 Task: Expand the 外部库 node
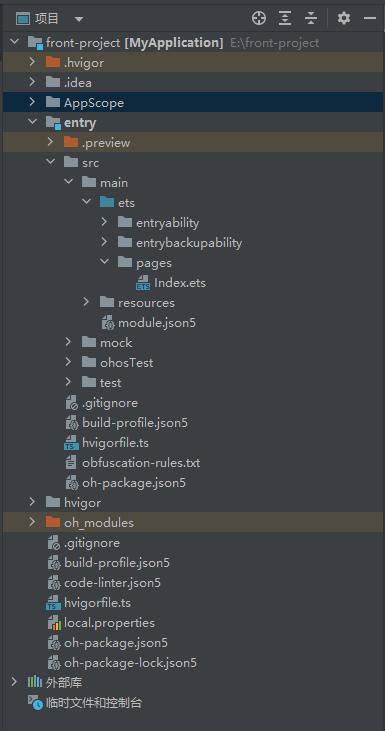pyautogui.click(x=14, y=683)
